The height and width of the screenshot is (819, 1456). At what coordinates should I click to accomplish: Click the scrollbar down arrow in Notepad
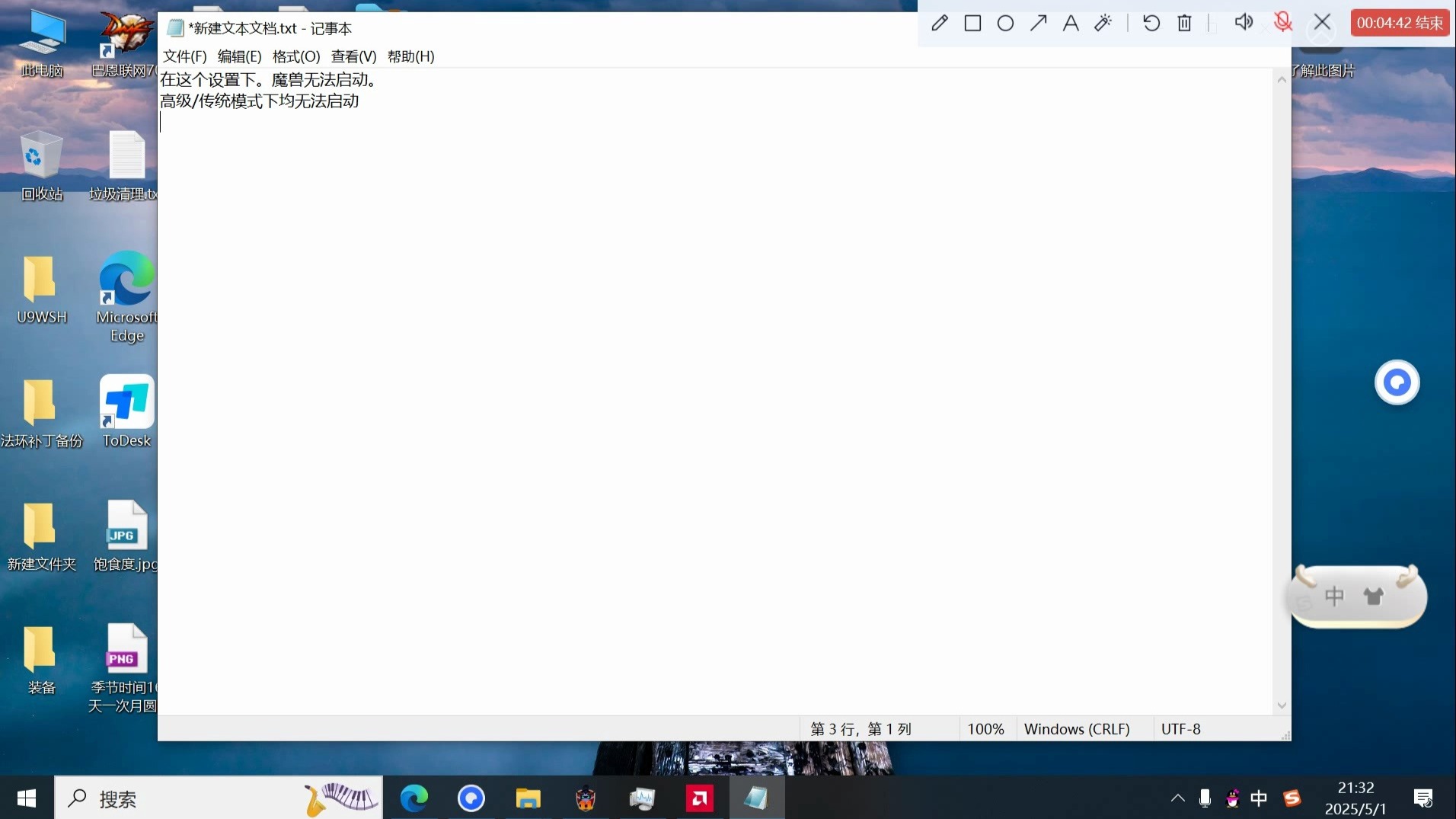[x=1282, y=705]
